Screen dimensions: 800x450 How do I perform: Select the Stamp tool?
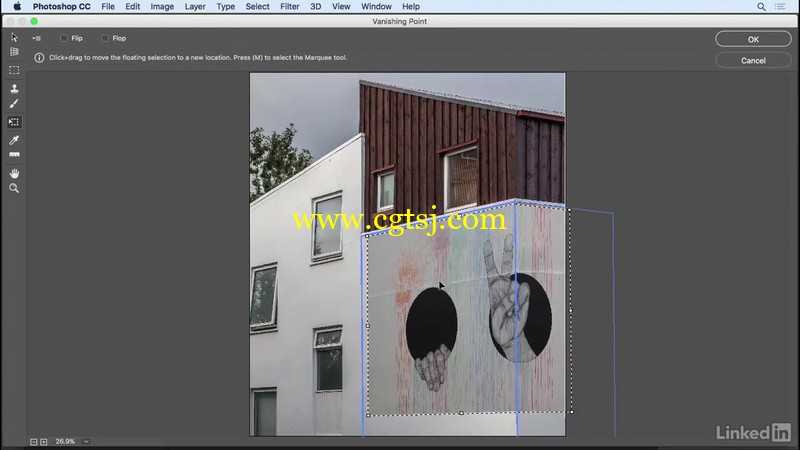click(x=14, y=88)
